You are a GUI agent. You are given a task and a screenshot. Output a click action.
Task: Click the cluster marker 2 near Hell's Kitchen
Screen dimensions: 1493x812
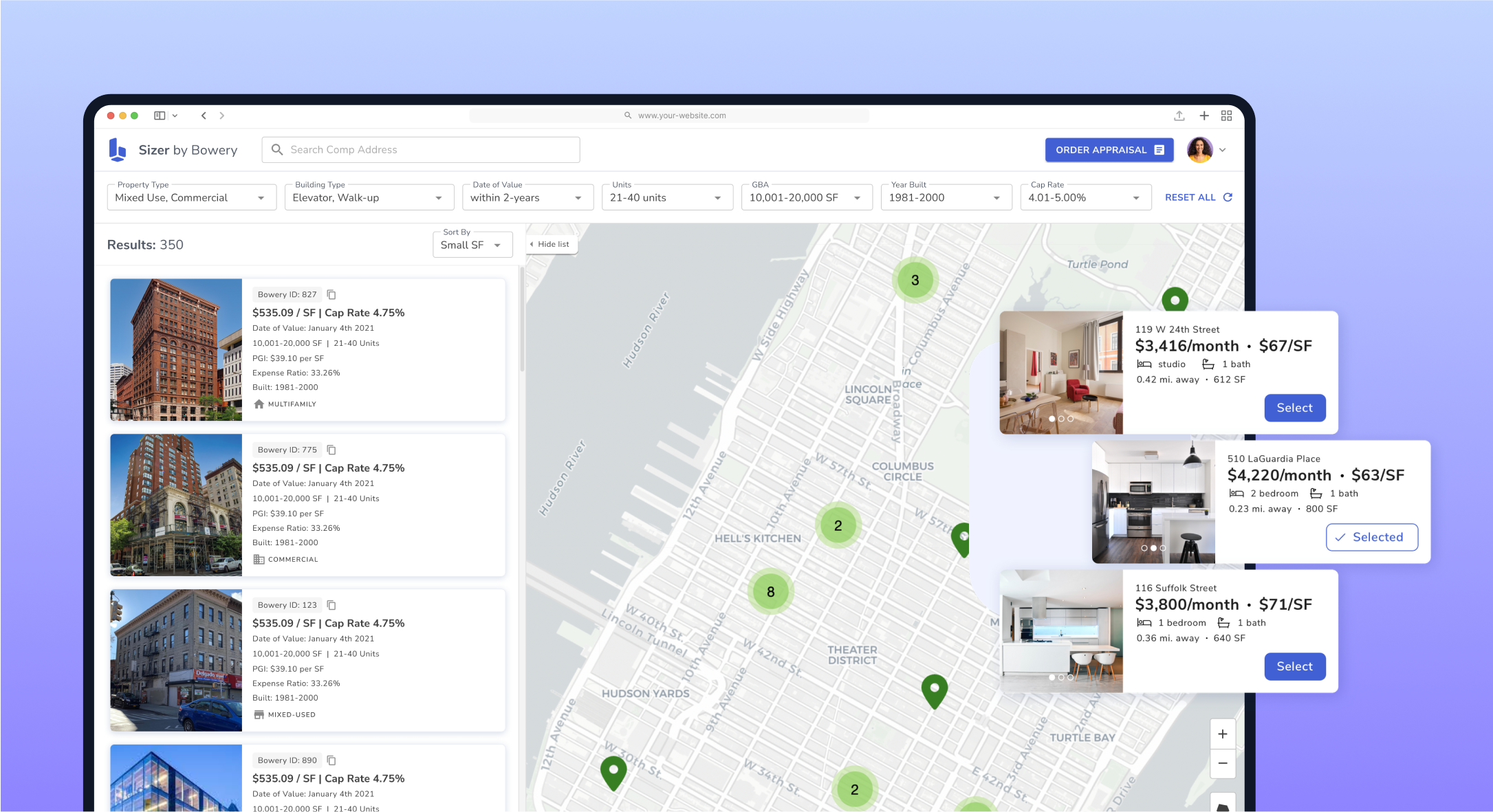coord(838,525)
